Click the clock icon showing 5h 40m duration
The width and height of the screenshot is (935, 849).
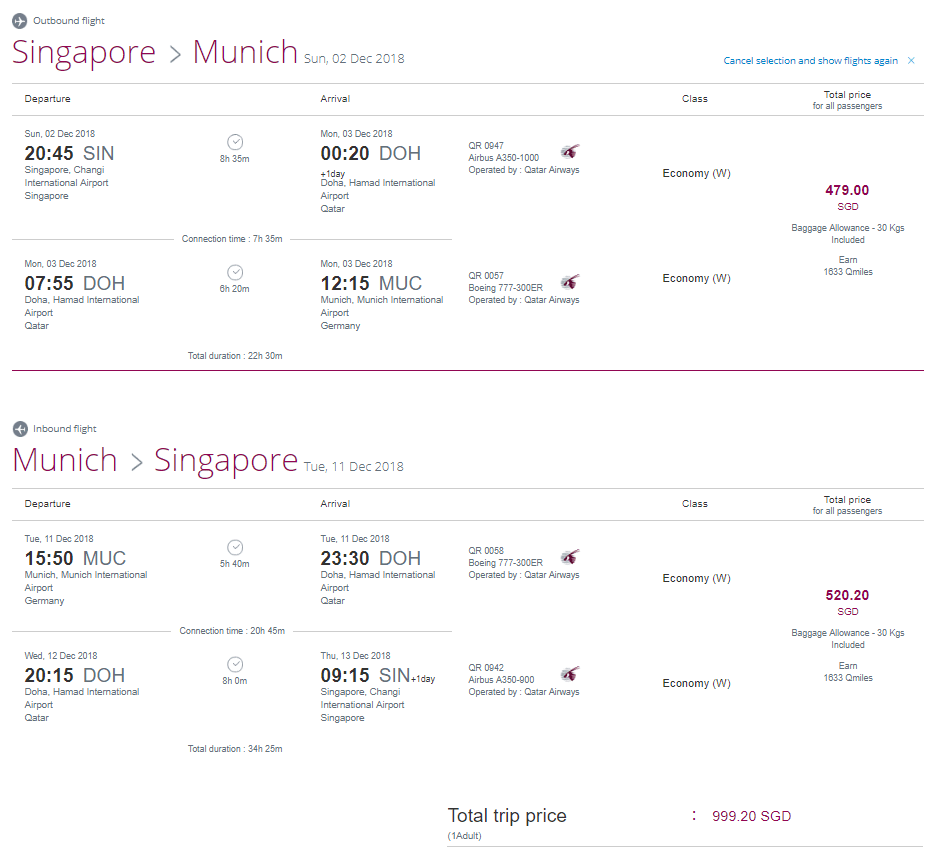click(x=234, y=547)
